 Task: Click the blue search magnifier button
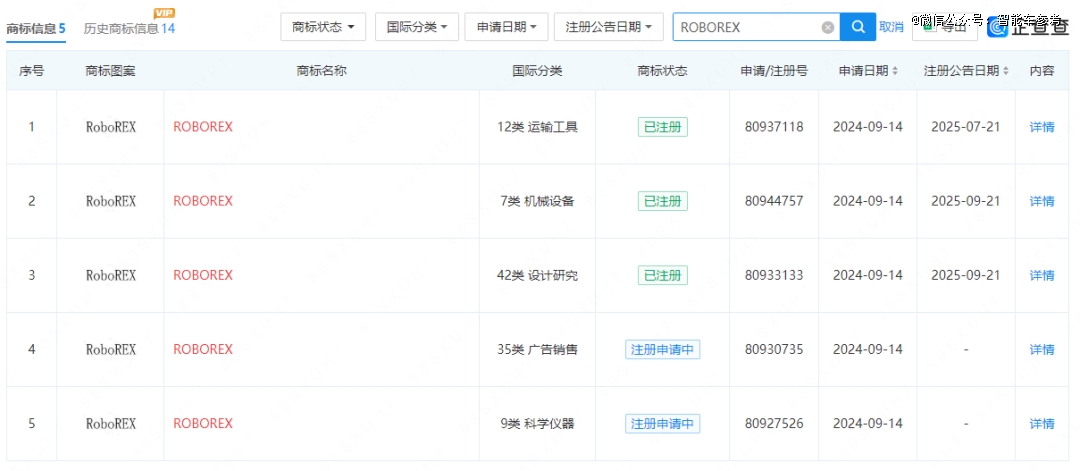(857, 27)
